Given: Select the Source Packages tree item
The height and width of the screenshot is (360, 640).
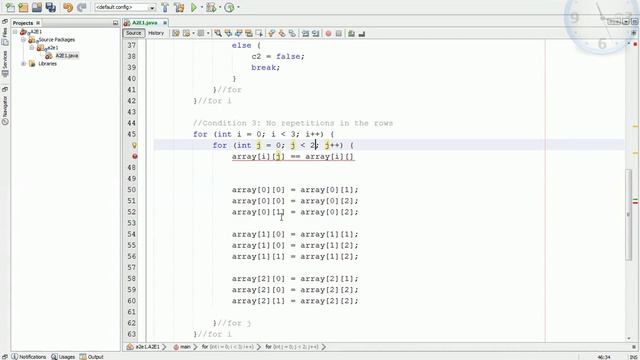Looking at the screenshot, I should click(56, 40).
